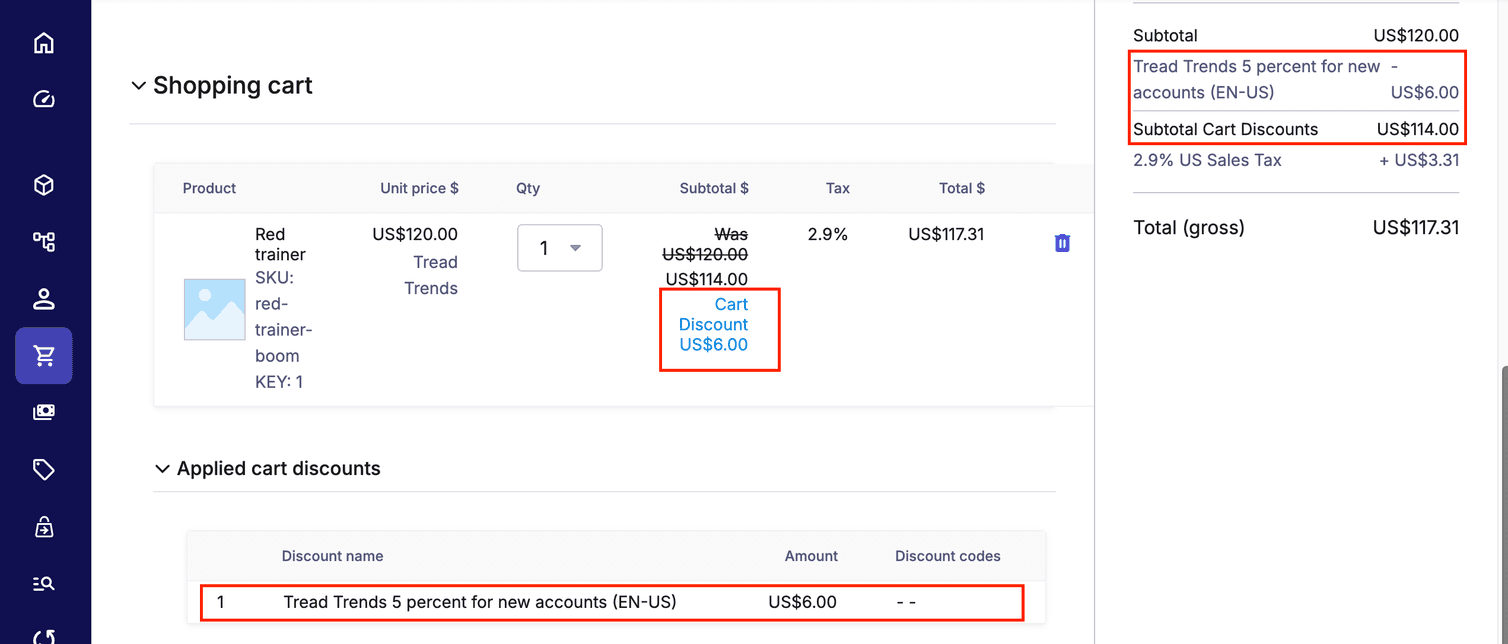Click the Red trainer product image placeholder
Image resolution: width=1508 pixels, height=644 pixels.
tap(214, 309)
